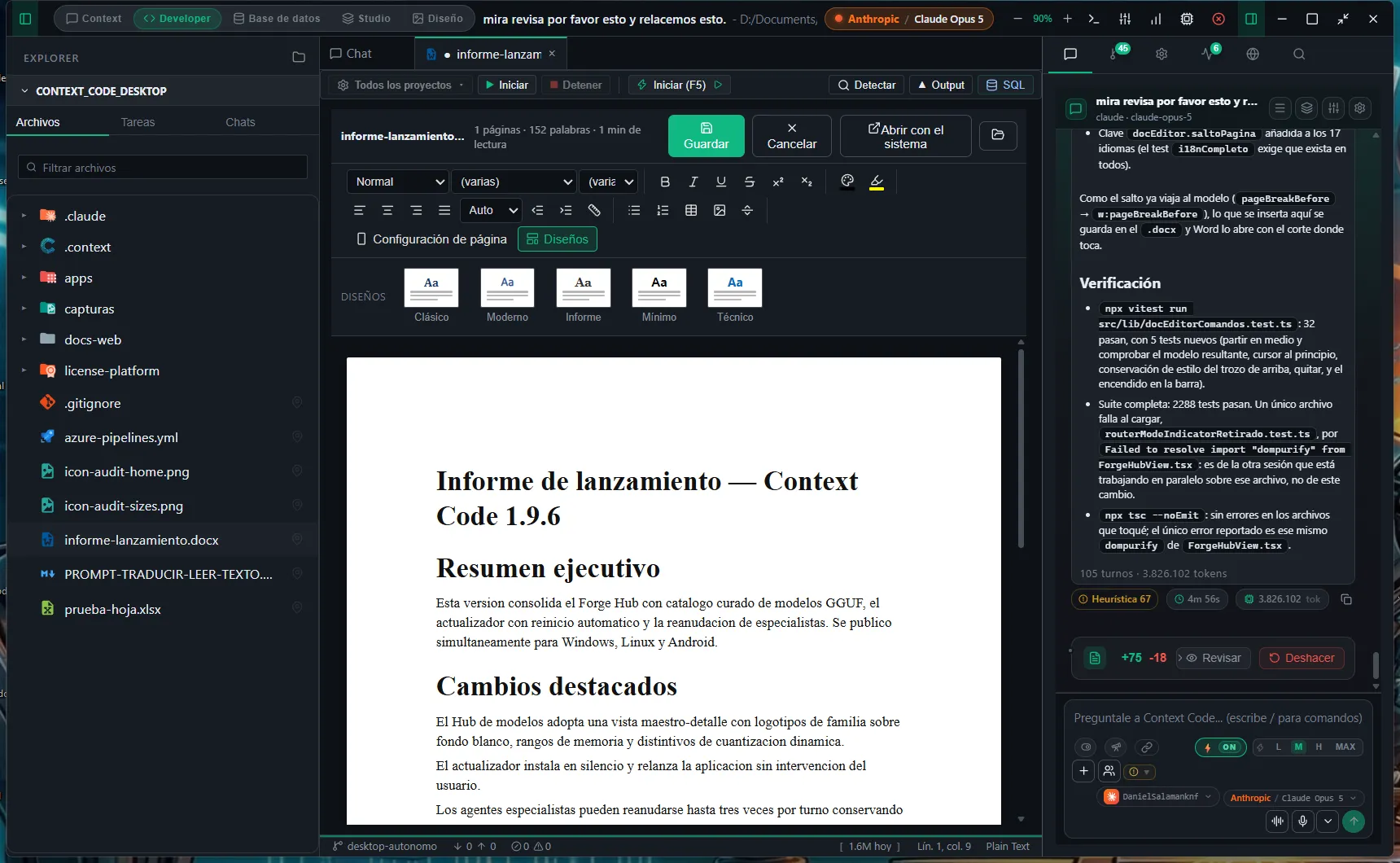Viewport: 1400px width, 863px height.
Task: Justify the paragraph text
Action: click(x=444, y=210)
